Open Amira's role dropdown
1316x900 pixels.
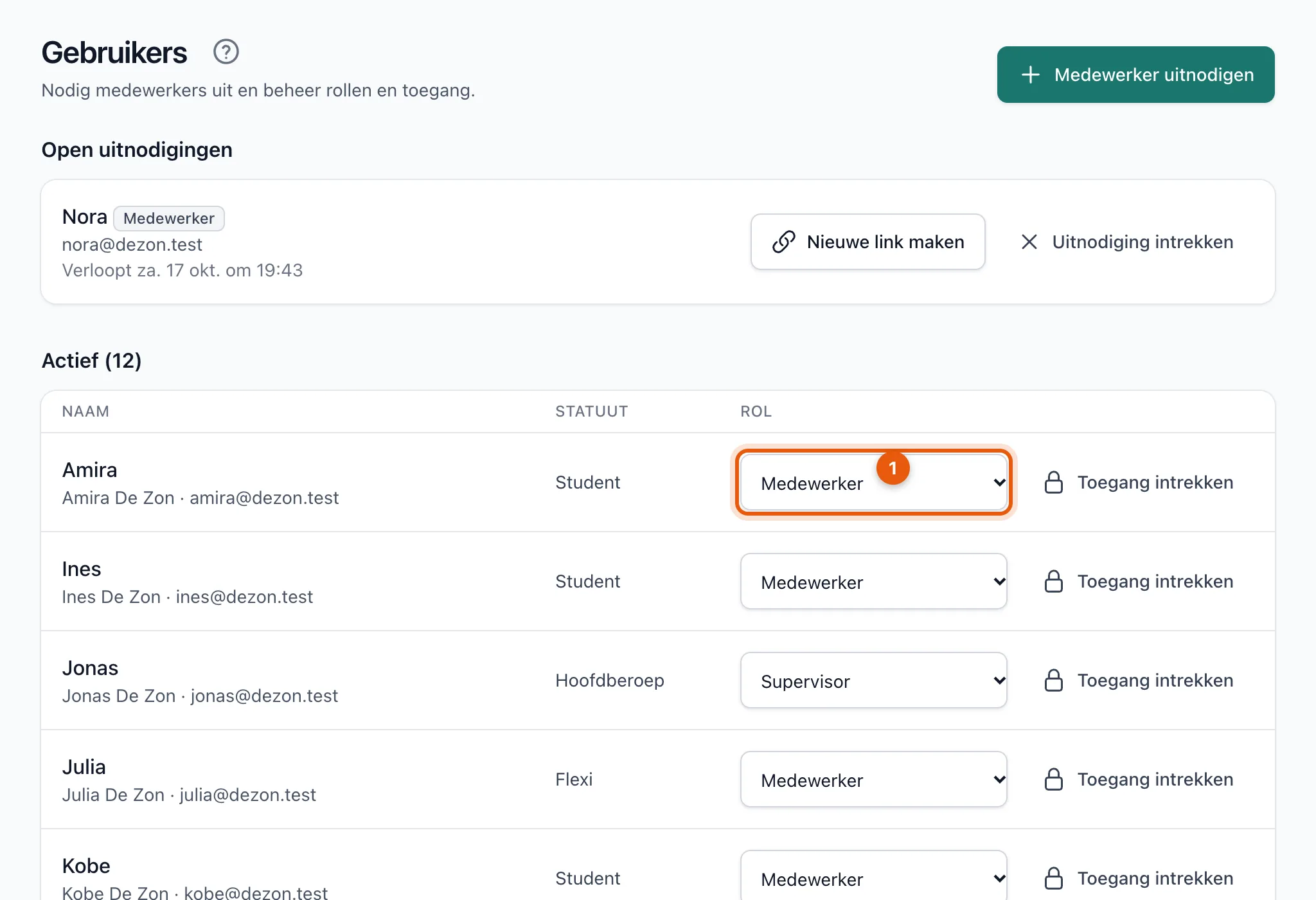pos(874,483)
